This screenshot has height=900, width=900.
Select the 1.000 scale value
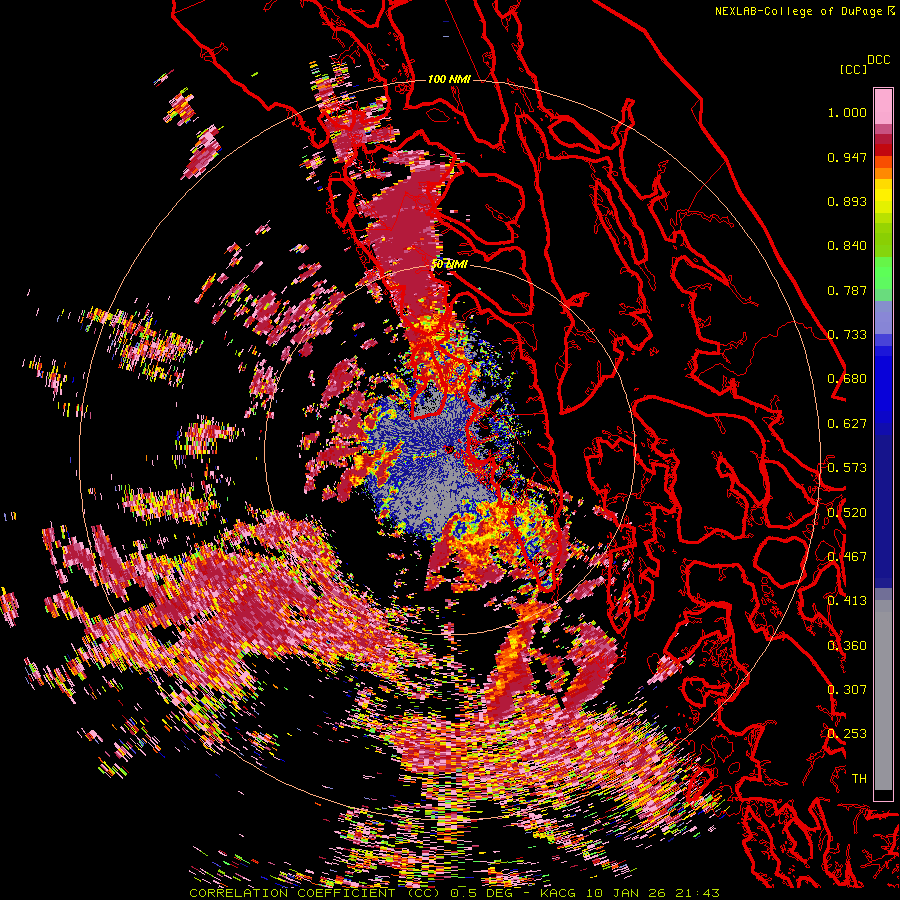[x=847, y=112]
